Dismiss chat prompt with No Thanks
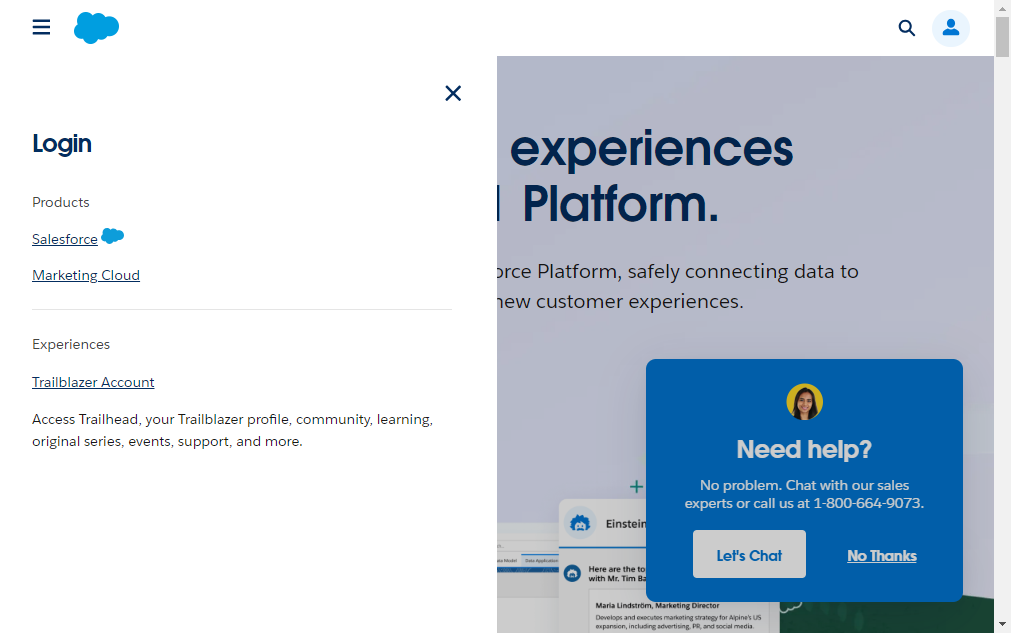Image resolution: width=1011 pixels, height=633 pixels. click(881, 556)
